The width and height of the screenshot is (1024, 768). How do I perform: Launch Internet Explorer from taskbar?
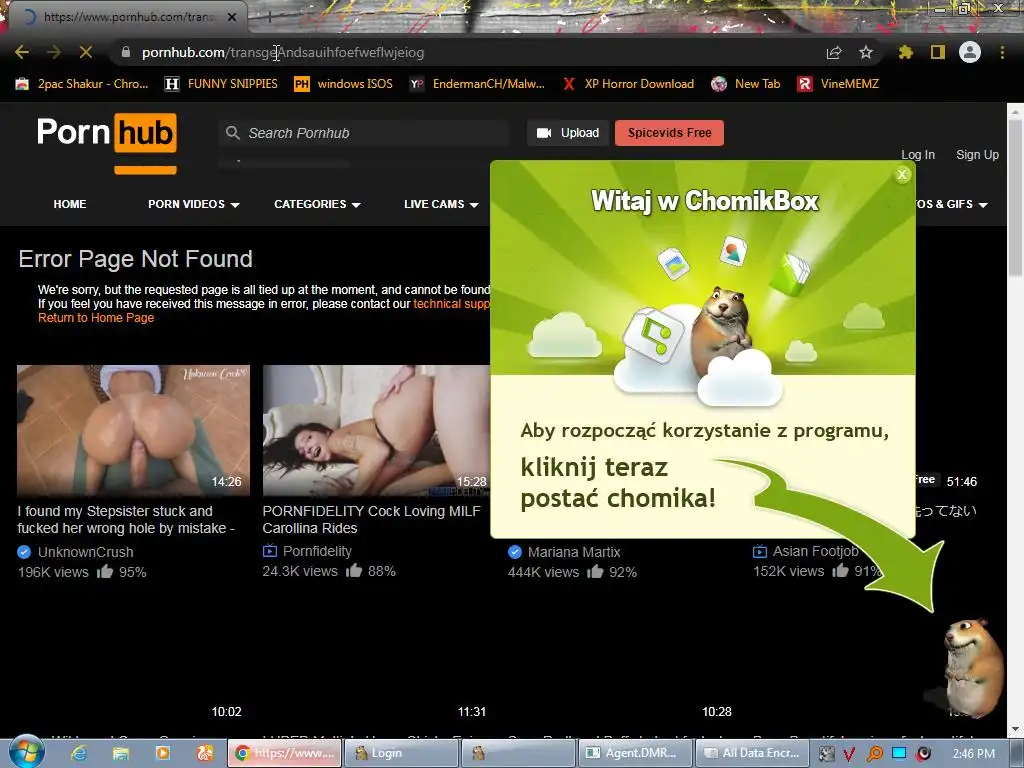[x=79, y=754]
